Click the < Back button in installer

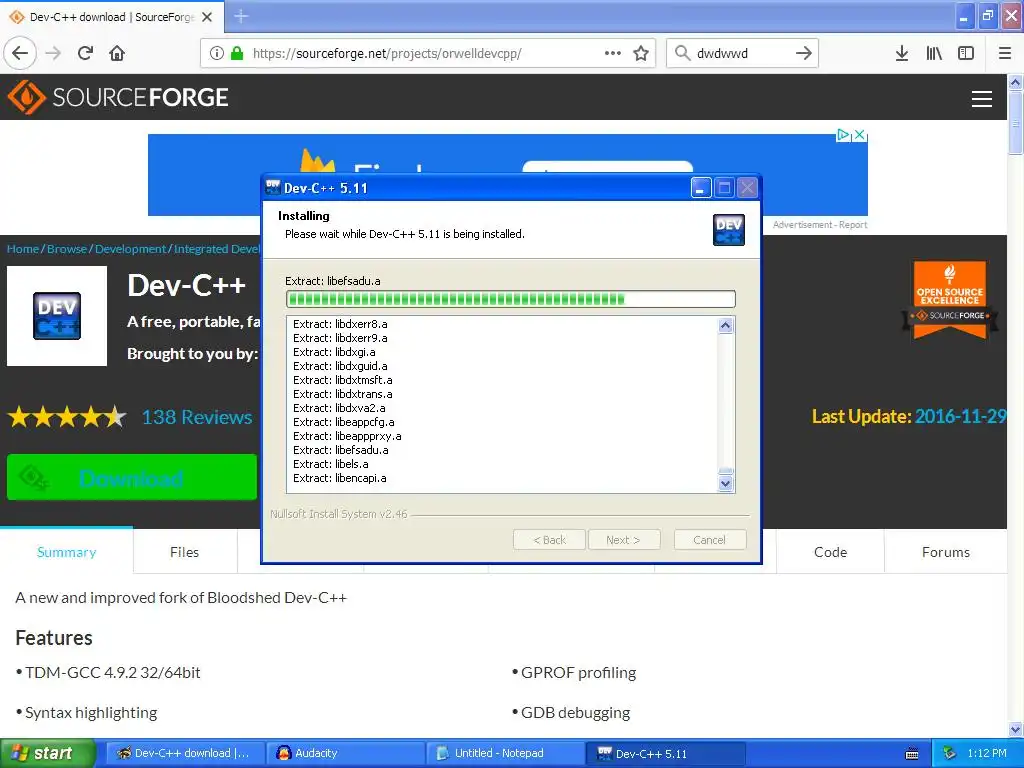[549, 540]
